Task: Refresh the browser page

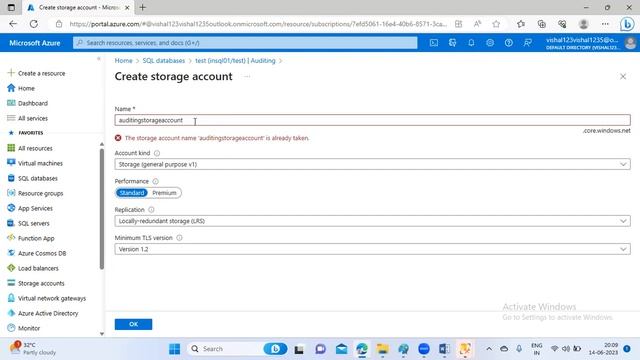Action: (x=33, y=24)
